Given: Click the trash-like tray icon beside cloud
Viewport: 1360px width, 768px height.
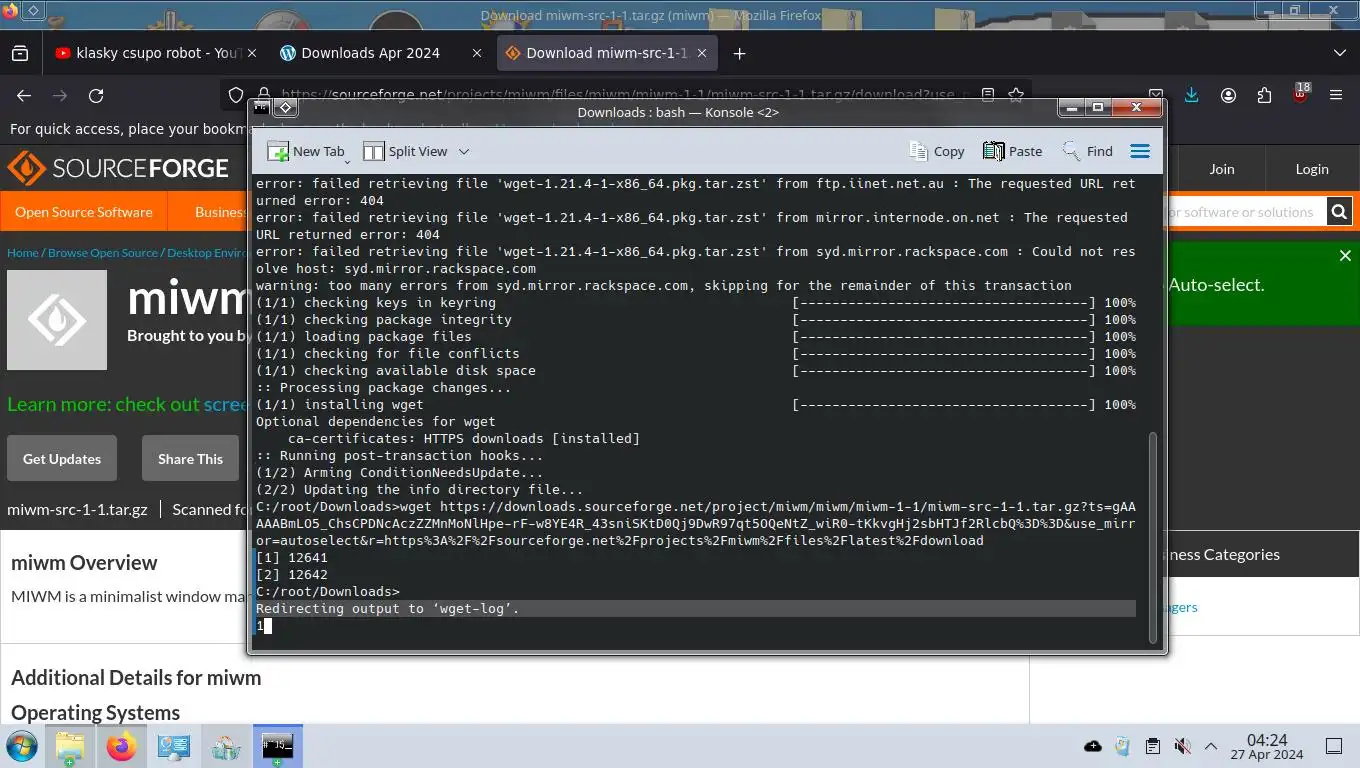Looking at the screenshot, I should [x=1122, y=746].
